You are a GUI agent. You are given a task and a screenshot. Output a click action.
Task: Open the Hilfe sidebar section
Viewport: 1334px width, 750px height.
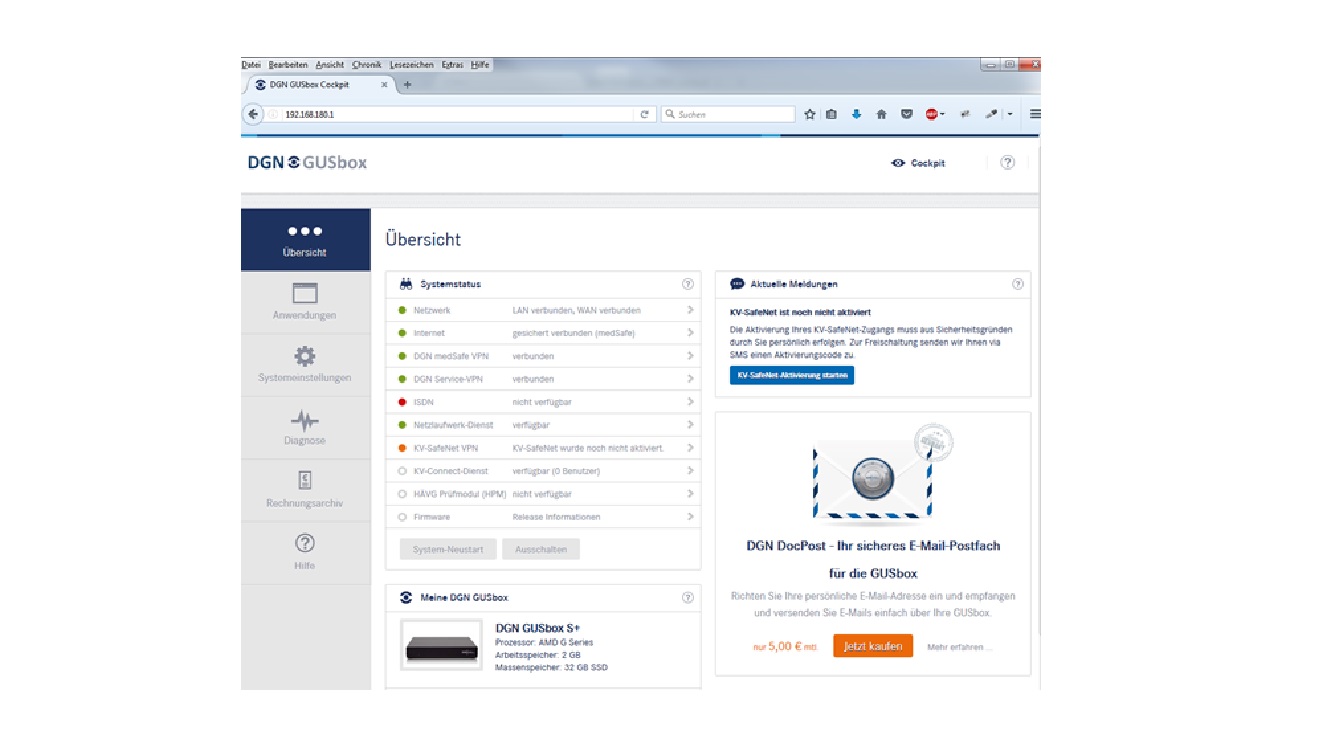point(305,553)
